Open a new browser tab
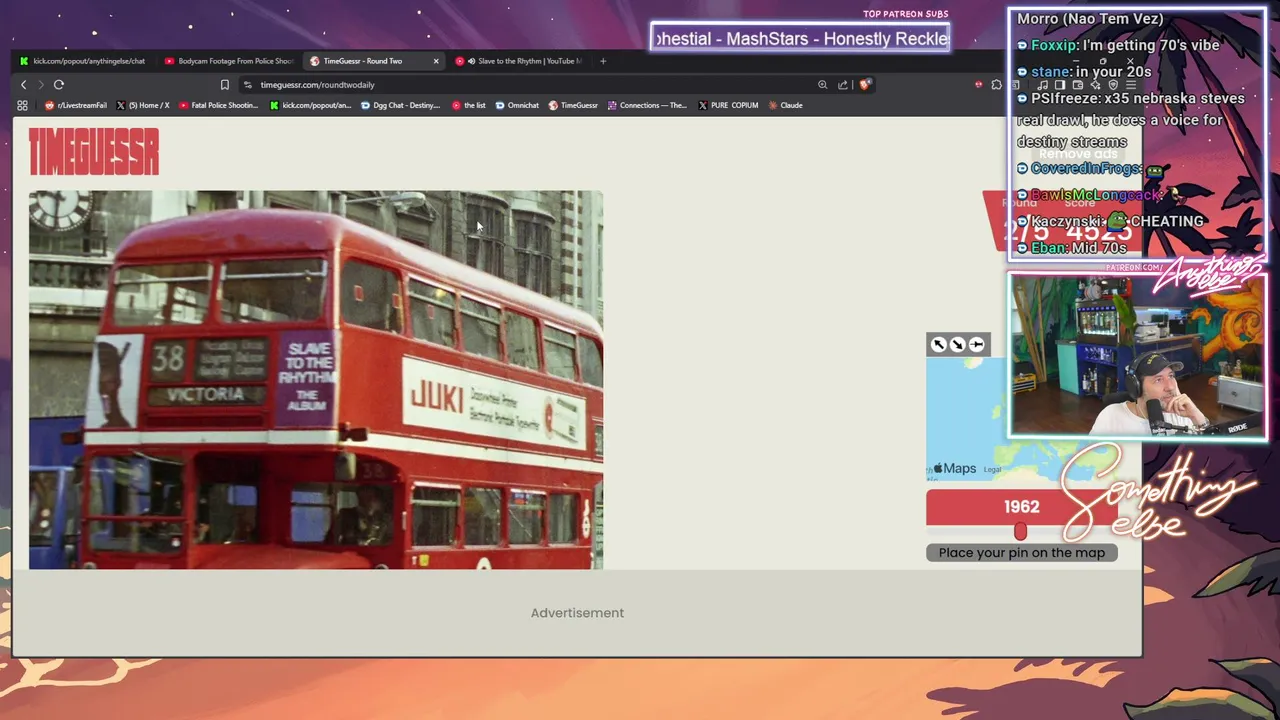1280x720 pixels. [603, 61]
